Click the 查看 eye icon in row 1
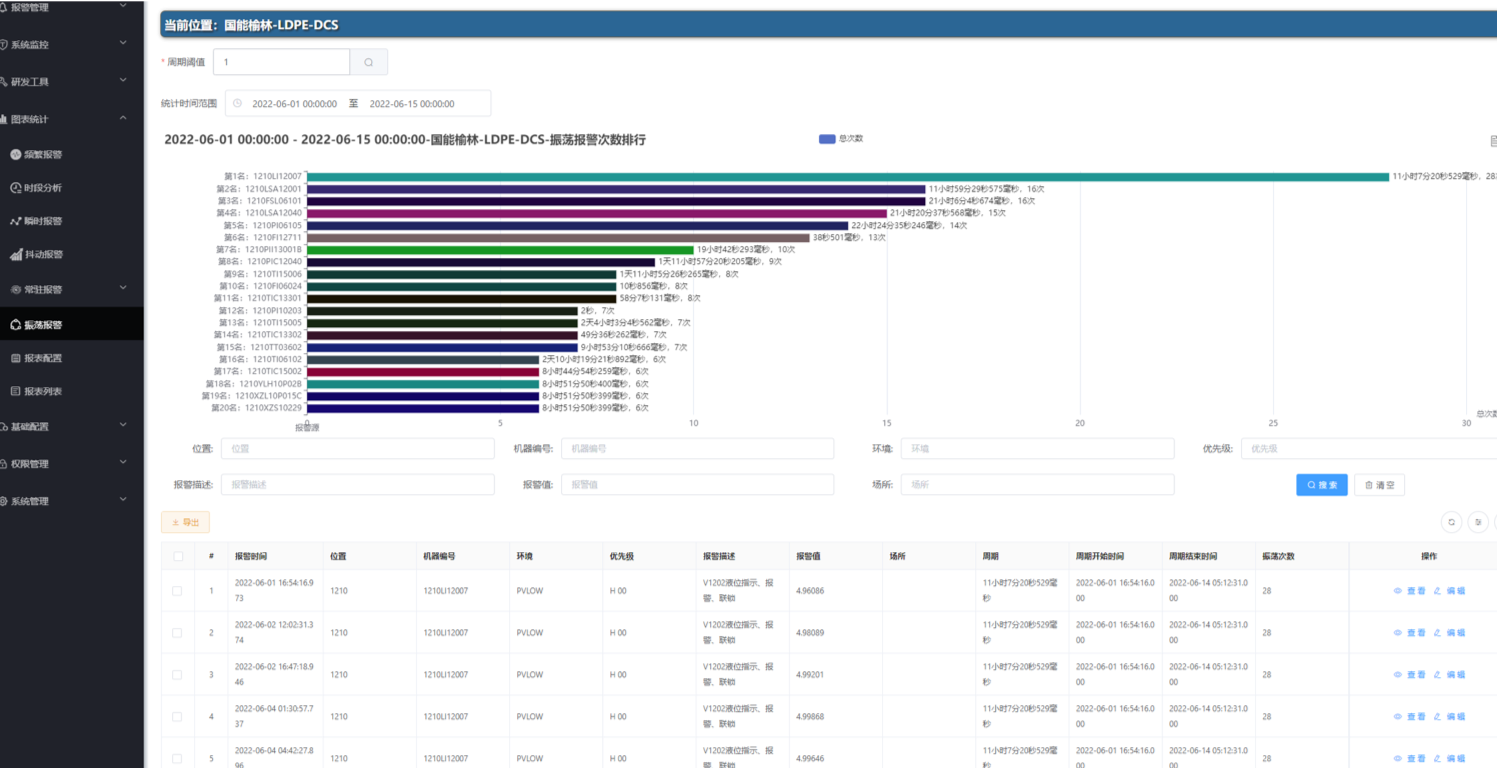The image size is (1497, 768). pos(1398,591)
